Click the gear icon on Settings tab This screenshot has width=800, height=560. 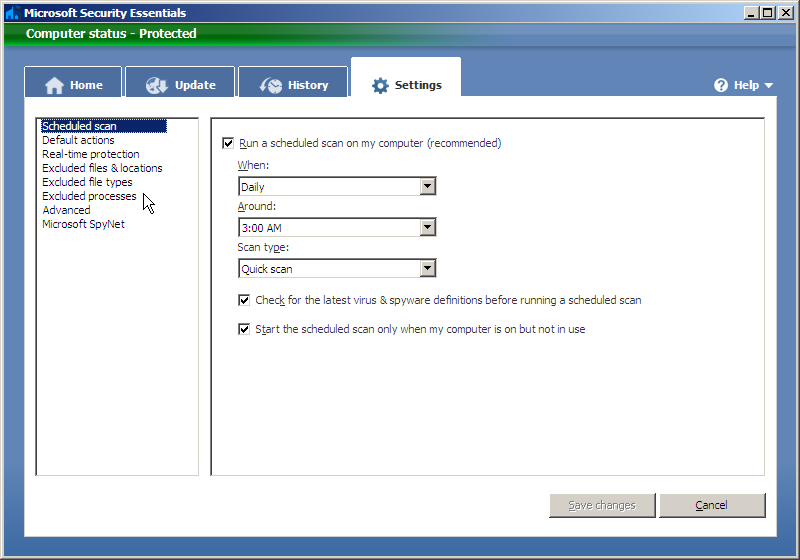point(380,85)
